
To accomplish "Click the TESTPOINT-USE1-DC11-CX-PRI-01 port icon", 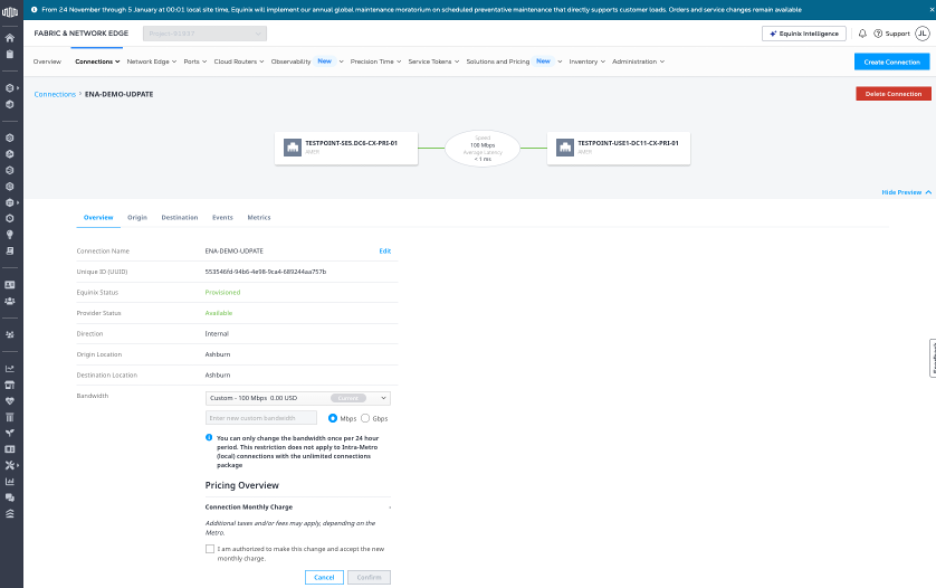I will coord(564,148).
